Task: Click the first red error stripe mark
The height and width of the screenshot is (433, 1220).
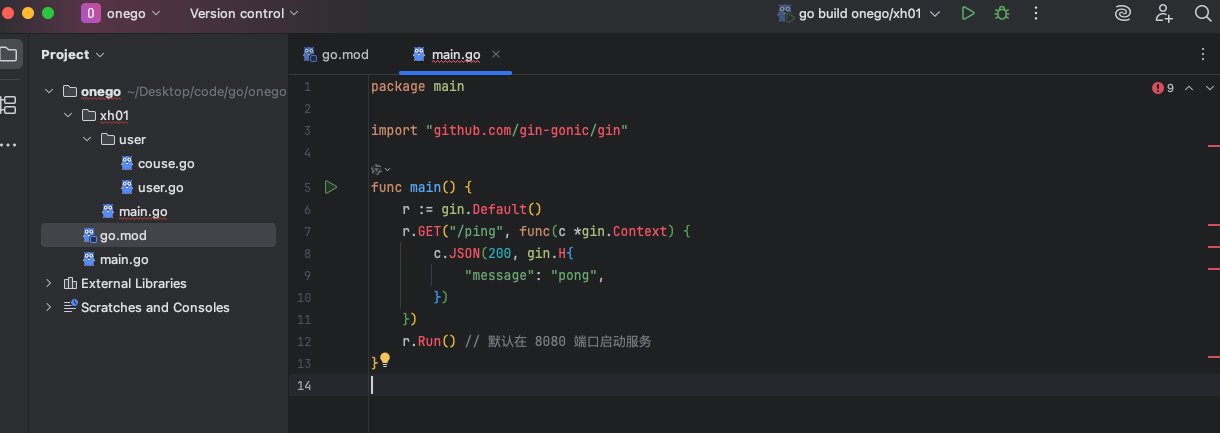Action: click(x=1213, y=146)
